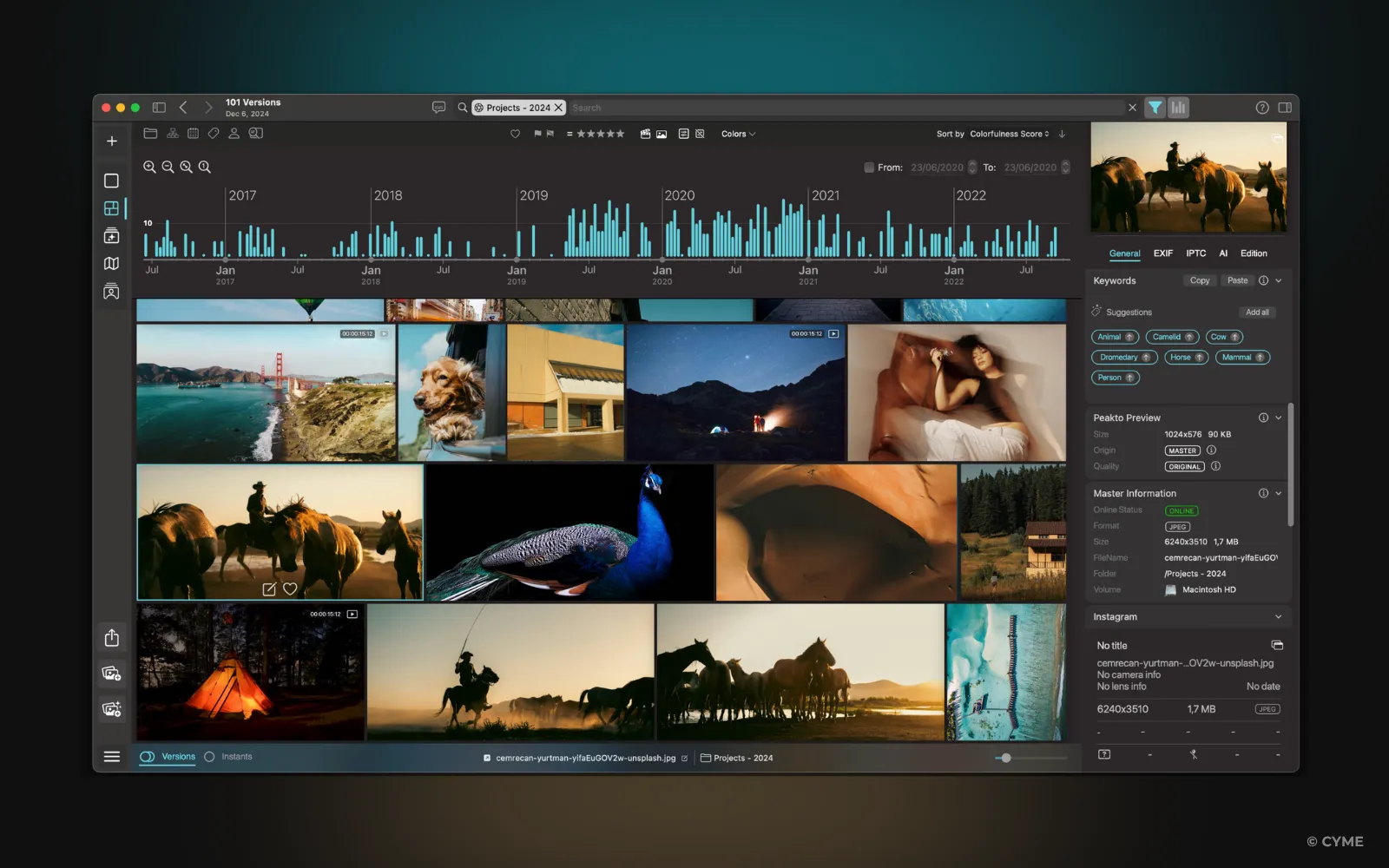1389x868 pixels.
Task: Filter by folder icon
Action: (x=150, y=134)
